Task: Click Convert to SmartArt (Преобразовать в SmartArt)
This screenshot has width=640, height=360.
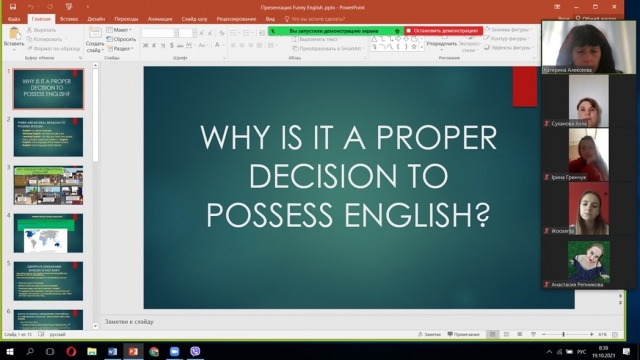Action: (x=328, y=49)
